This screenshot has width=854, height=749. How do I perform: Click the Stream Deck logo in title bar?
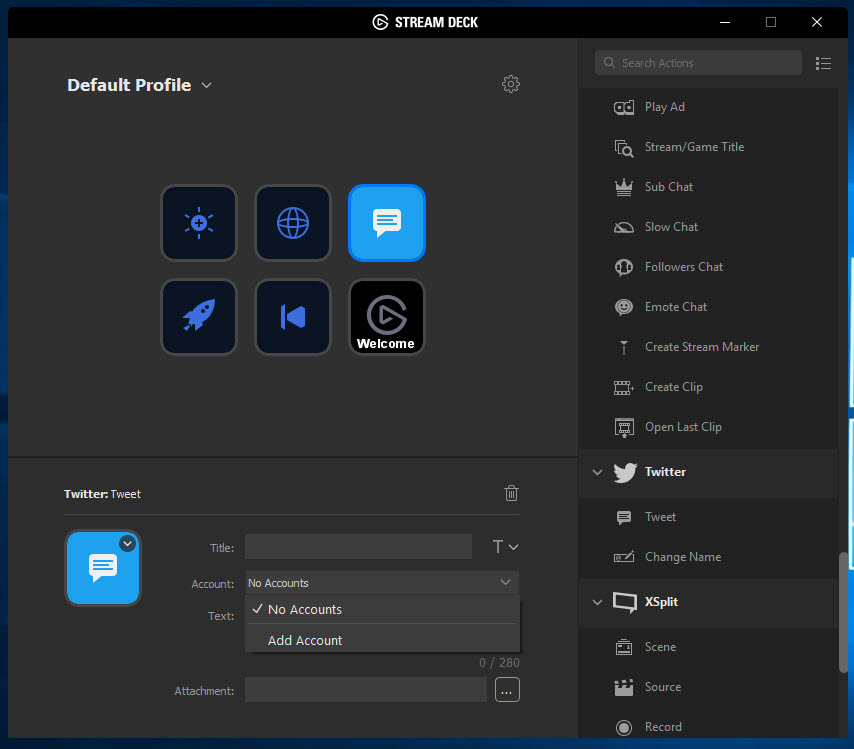coord(380,22)
